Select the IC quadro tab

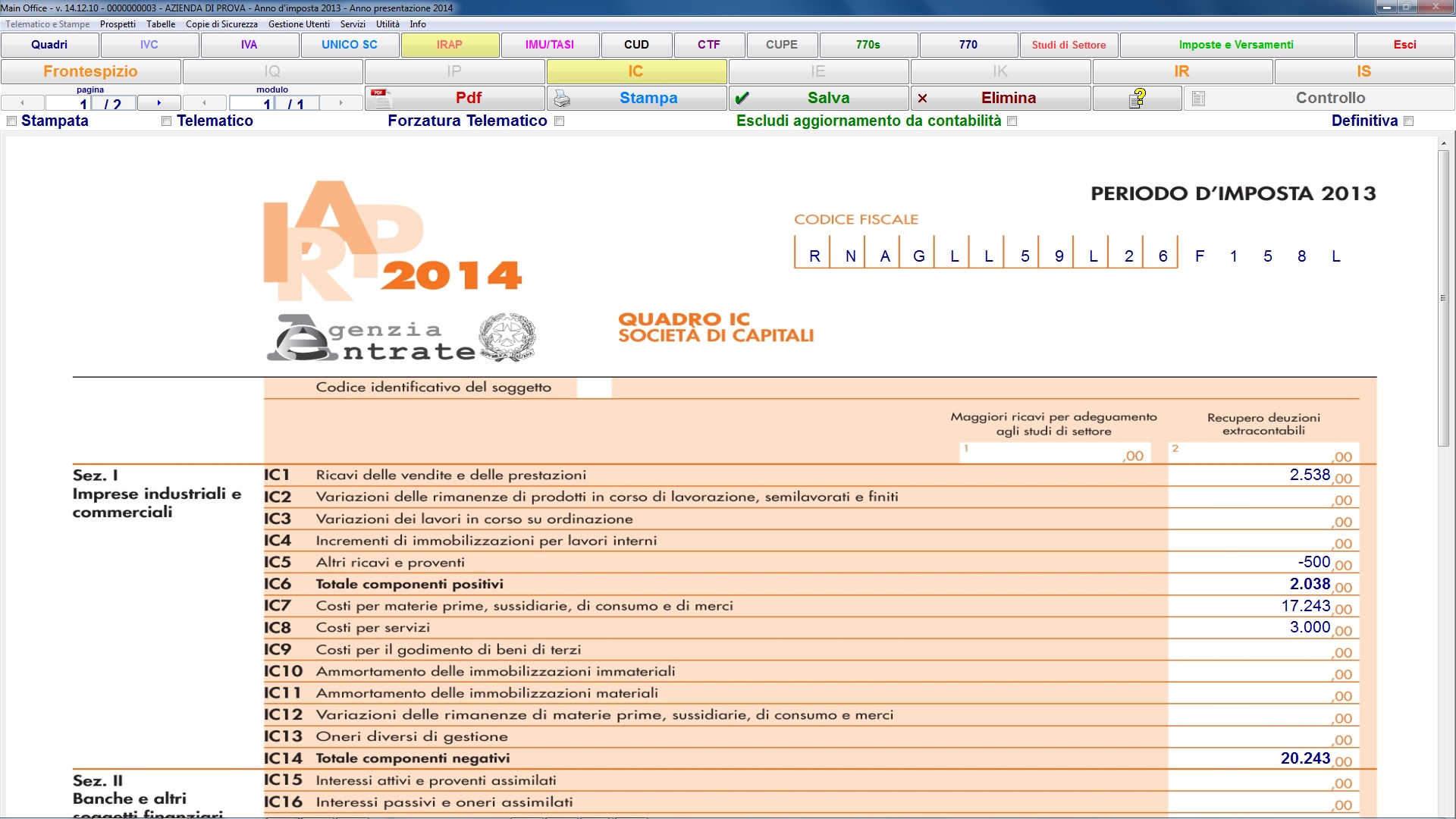[636, 71]
